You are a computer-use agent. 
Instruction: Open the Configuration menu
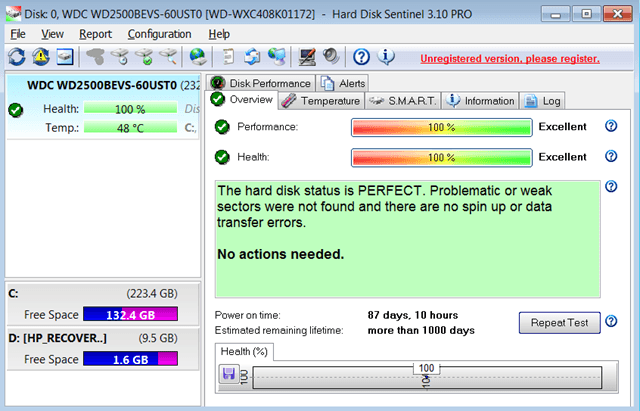point(159,34)
